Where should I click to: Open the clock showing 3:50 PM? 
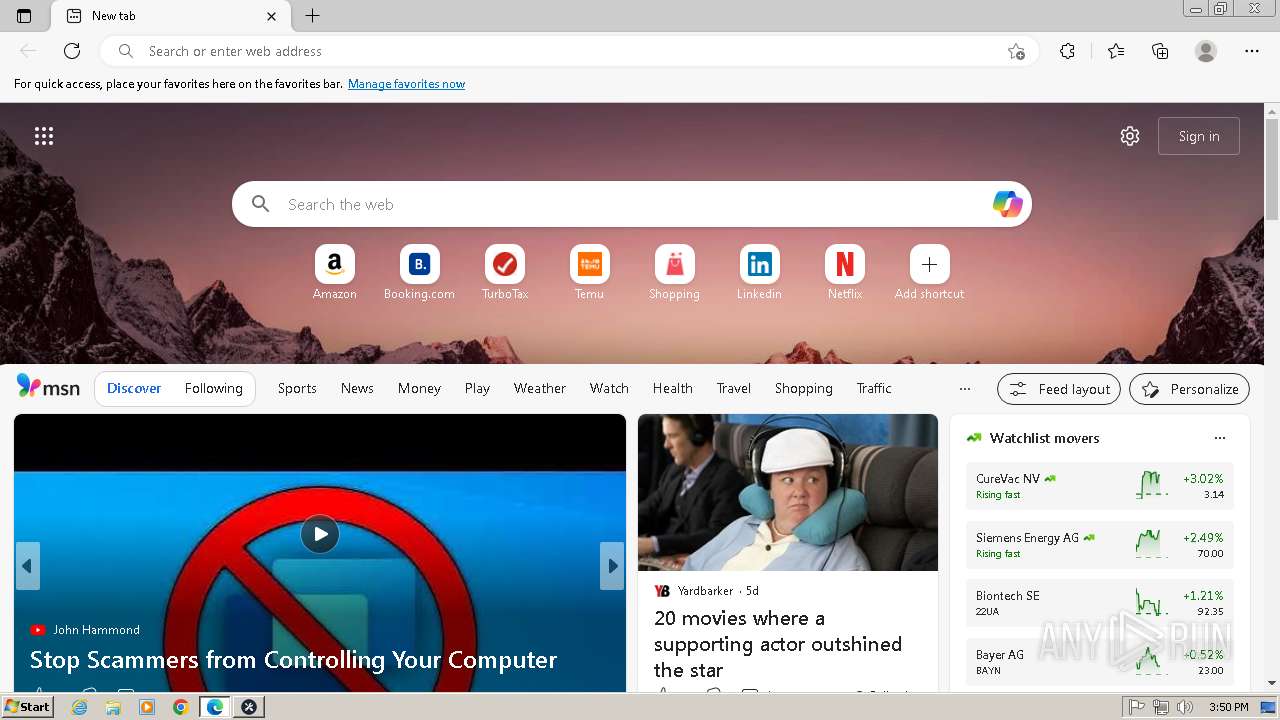[x=1228, y=707]
